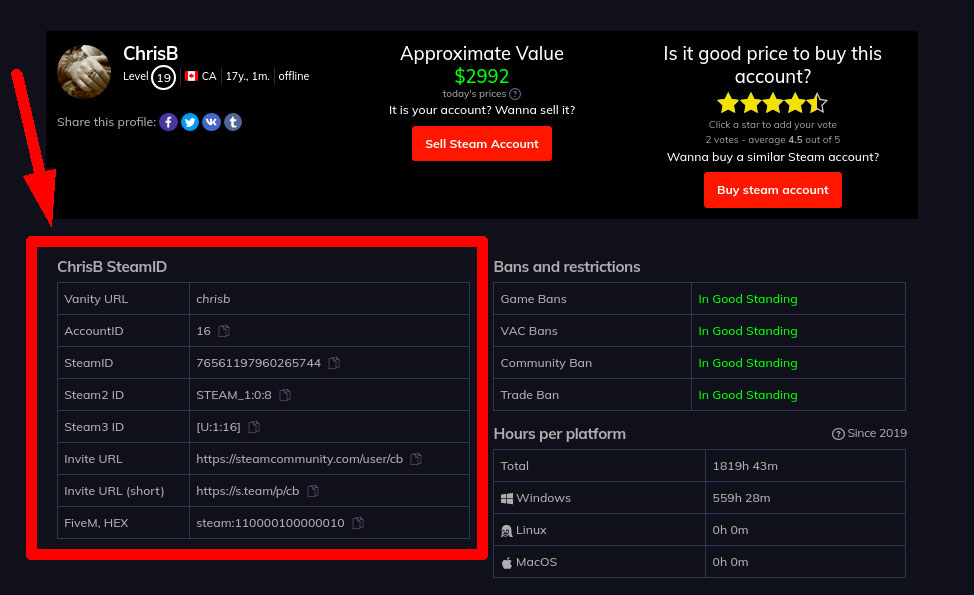Select the [U:1:16] value
The image size is (974, 595).
[218, 427]
